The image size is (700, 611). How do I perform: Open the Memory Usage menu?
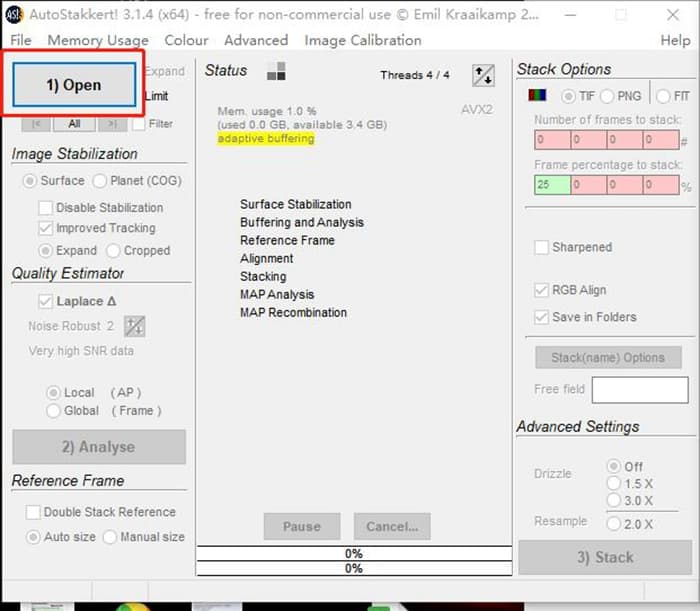point(98,40)
